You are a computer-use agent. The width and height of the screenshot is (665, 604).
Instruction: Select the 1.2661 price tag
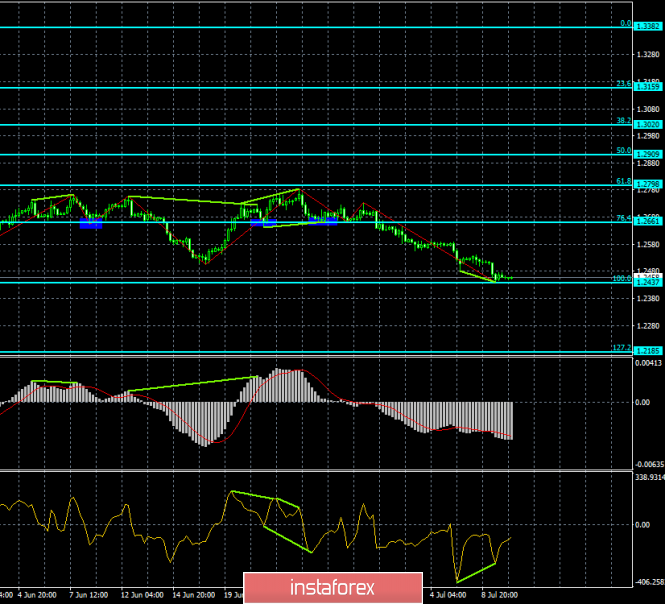pyautogui.click(x=649, y=221)
